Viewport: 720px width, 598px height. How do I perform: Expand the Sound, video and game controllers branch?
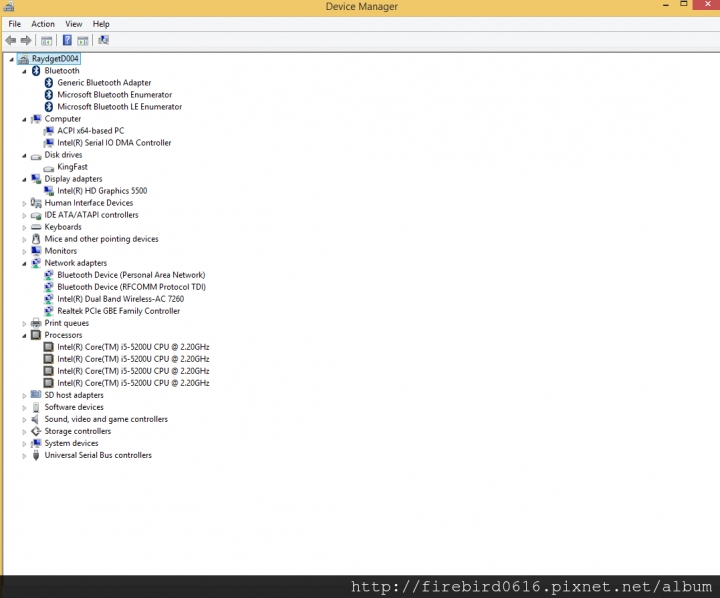(24, 420)
